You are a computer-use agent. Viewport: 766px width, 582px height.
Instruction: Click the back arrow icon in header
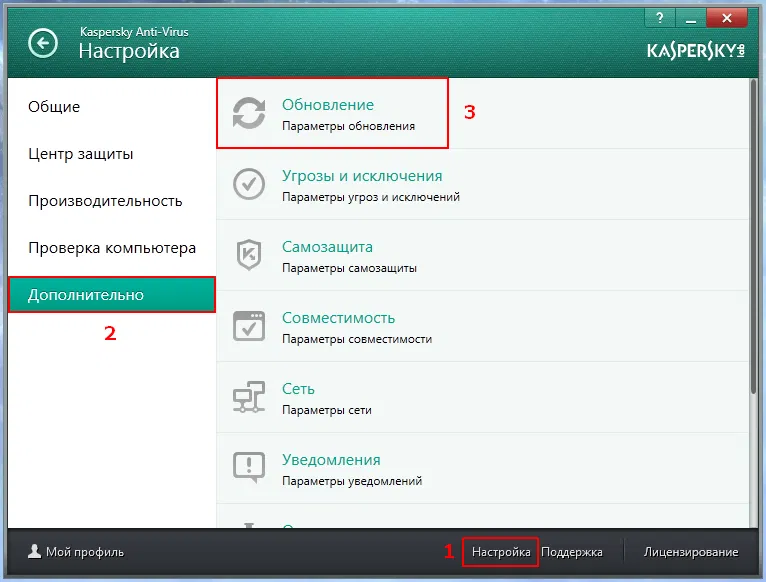coord(43,43)
